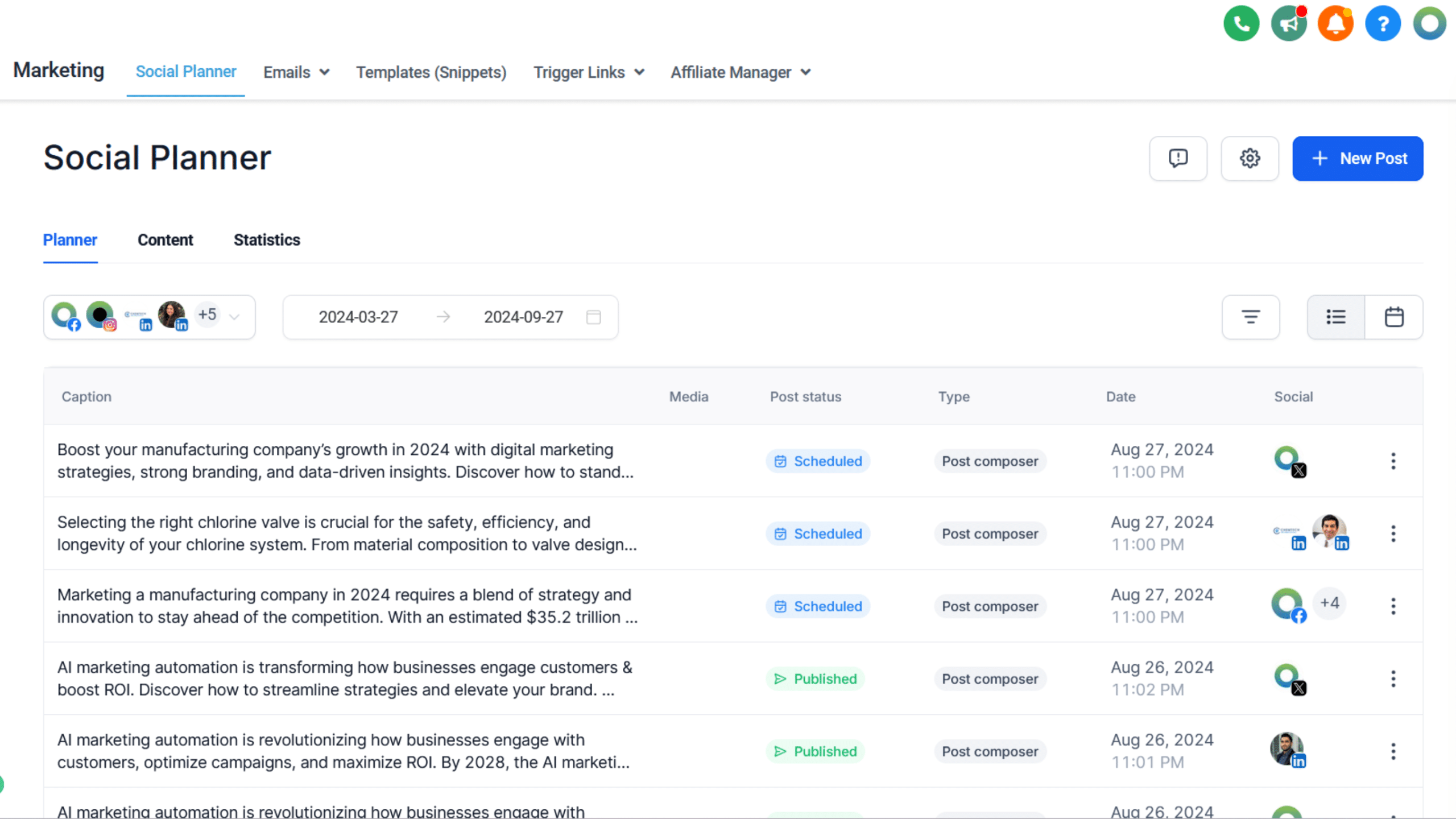Open the Statistics tab
This screenshot has width=1456, height=819.
click(x=267, y=240)
